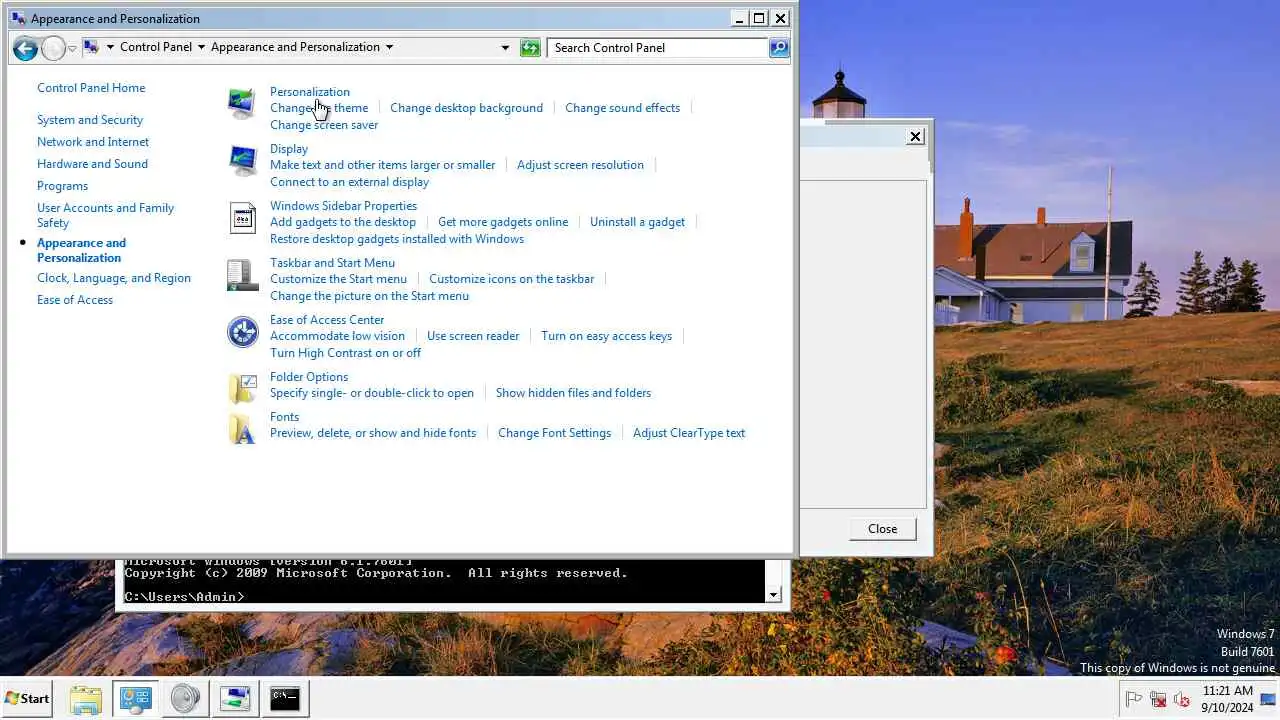1280x720 pixels.
Task: Open the address bar history dropdown
Action: click(505, 47)
